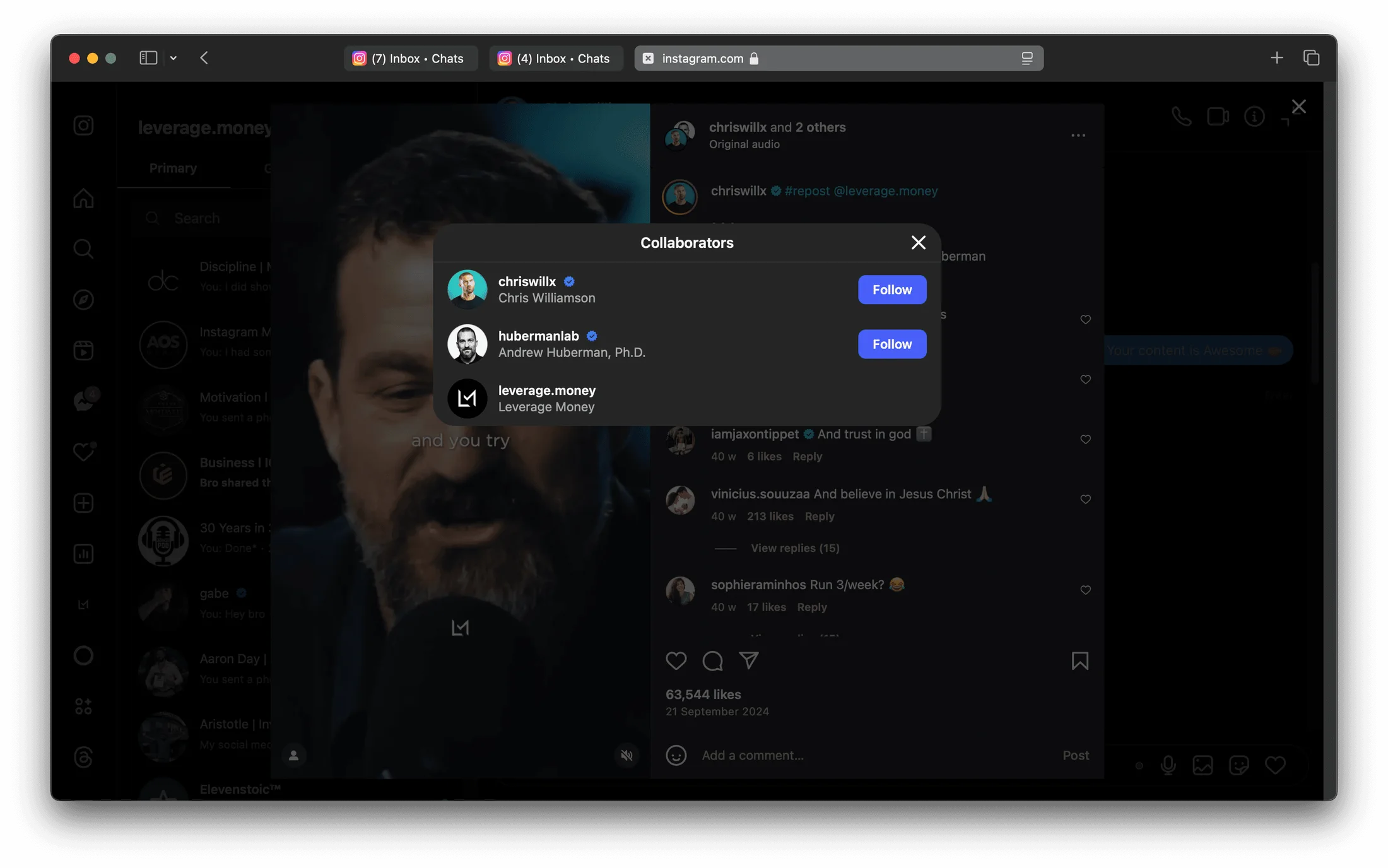Switch to (7) Inbox Chats tab
Viewport: 1388px width, 868px height.
[x=411, y=58]
